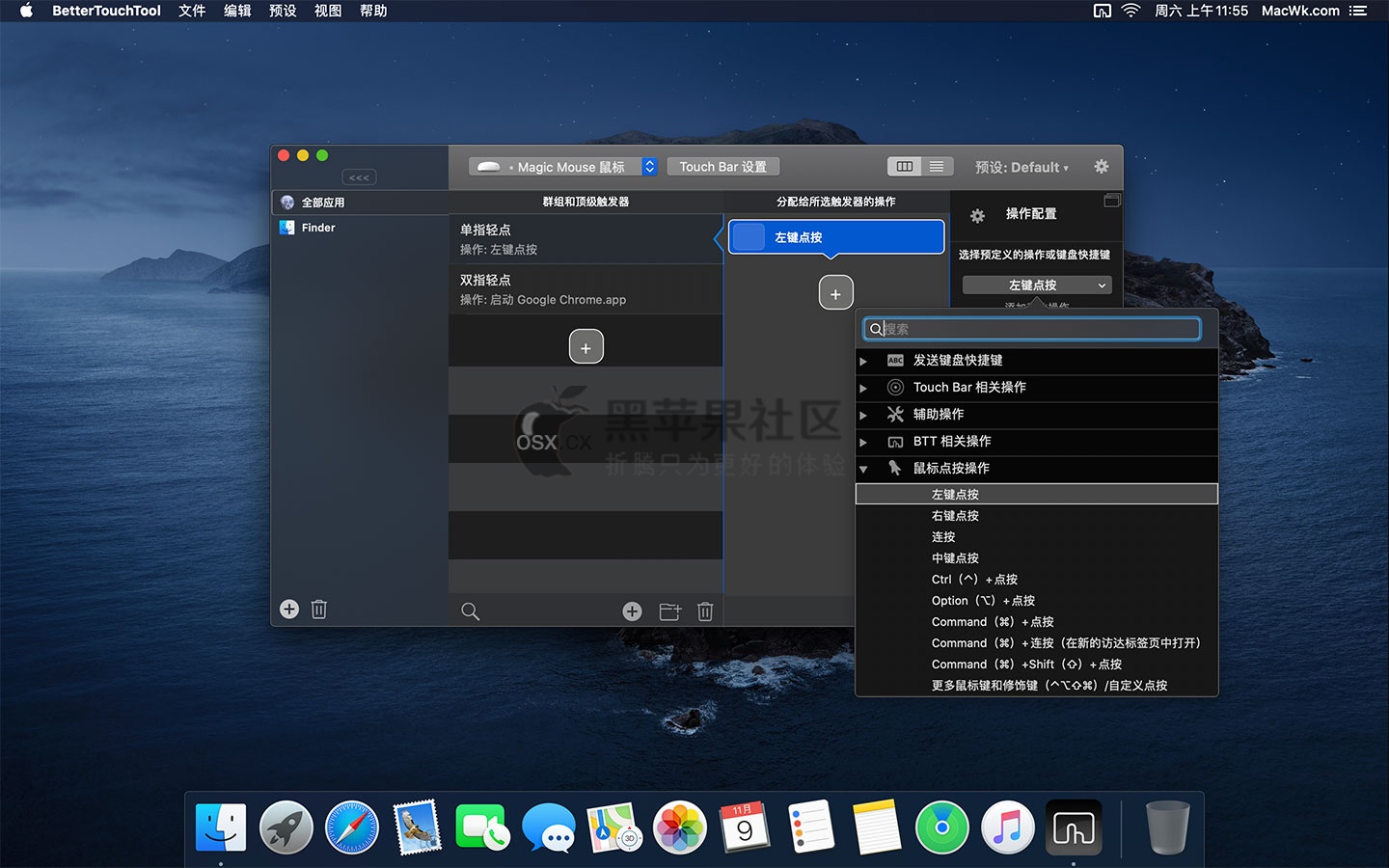Click the 操作配置 gear icon

point(977,216)
